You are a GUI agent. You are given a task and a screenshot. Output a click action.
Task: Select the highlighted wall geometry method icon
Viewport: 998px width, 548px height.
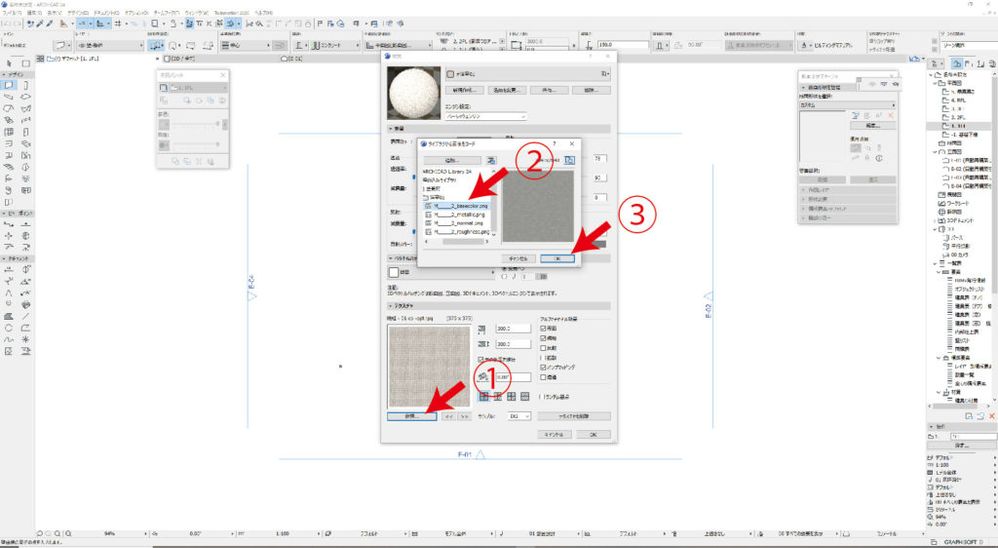(x=155, y=45)
